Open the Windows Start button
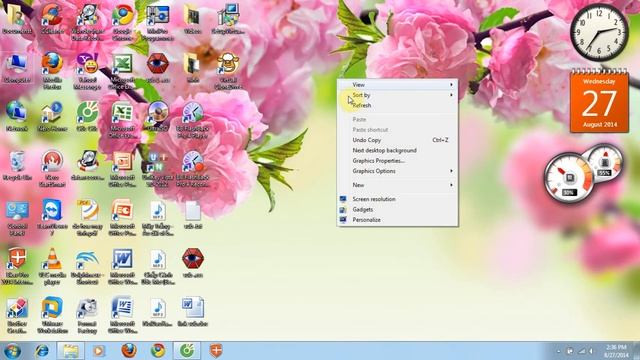The height and width of the screenshot is (360, 640). (12, 351)
